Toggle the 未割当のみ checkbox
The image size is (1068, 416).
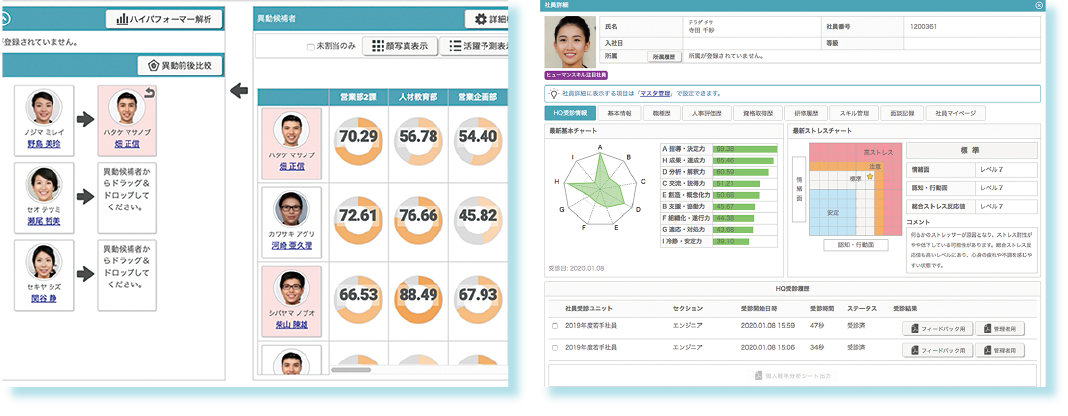[311, 47]
